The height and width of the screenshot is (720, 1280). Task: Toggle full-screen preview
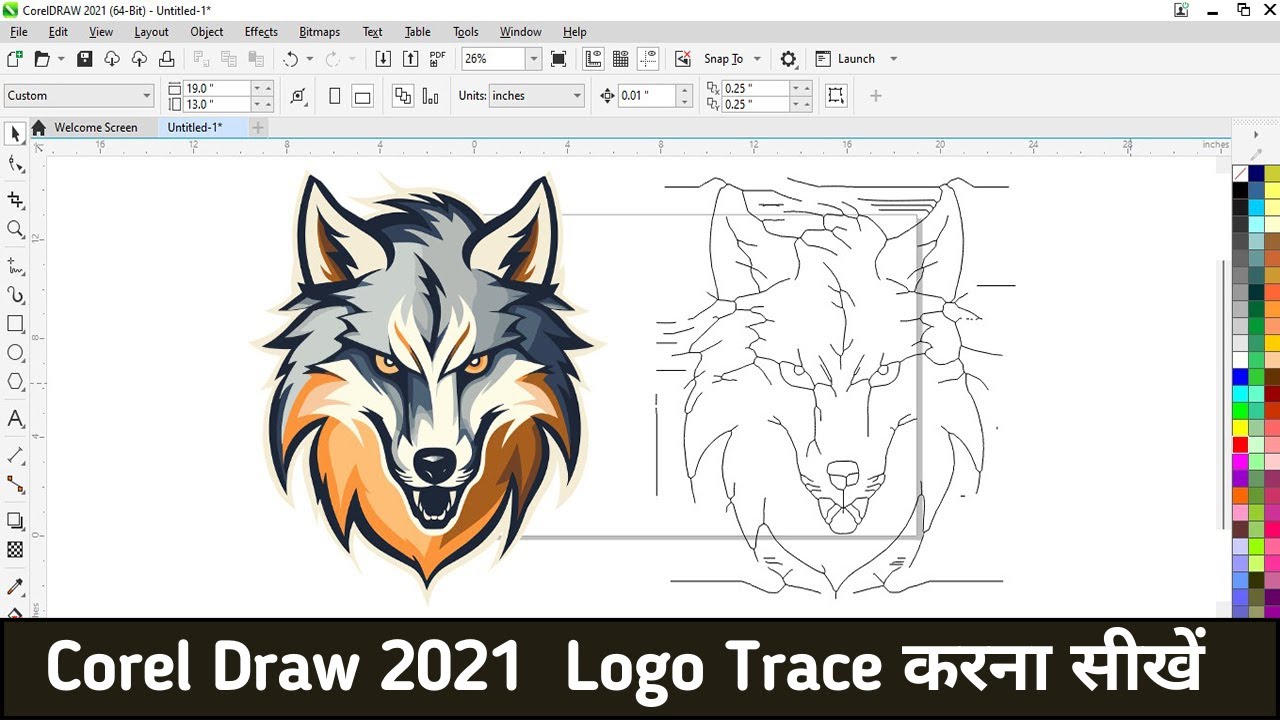[559, 59]
